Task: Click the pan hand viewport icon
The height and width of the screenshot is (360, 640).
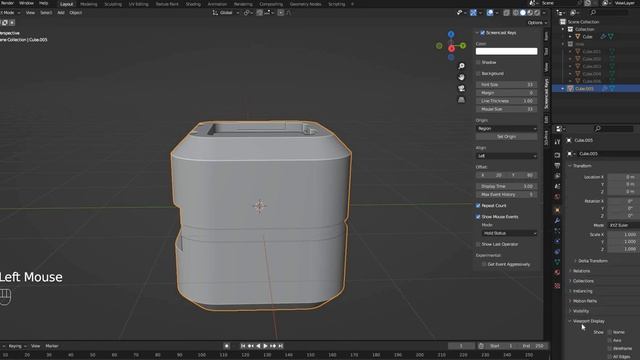Action: (x=461, y=77)
